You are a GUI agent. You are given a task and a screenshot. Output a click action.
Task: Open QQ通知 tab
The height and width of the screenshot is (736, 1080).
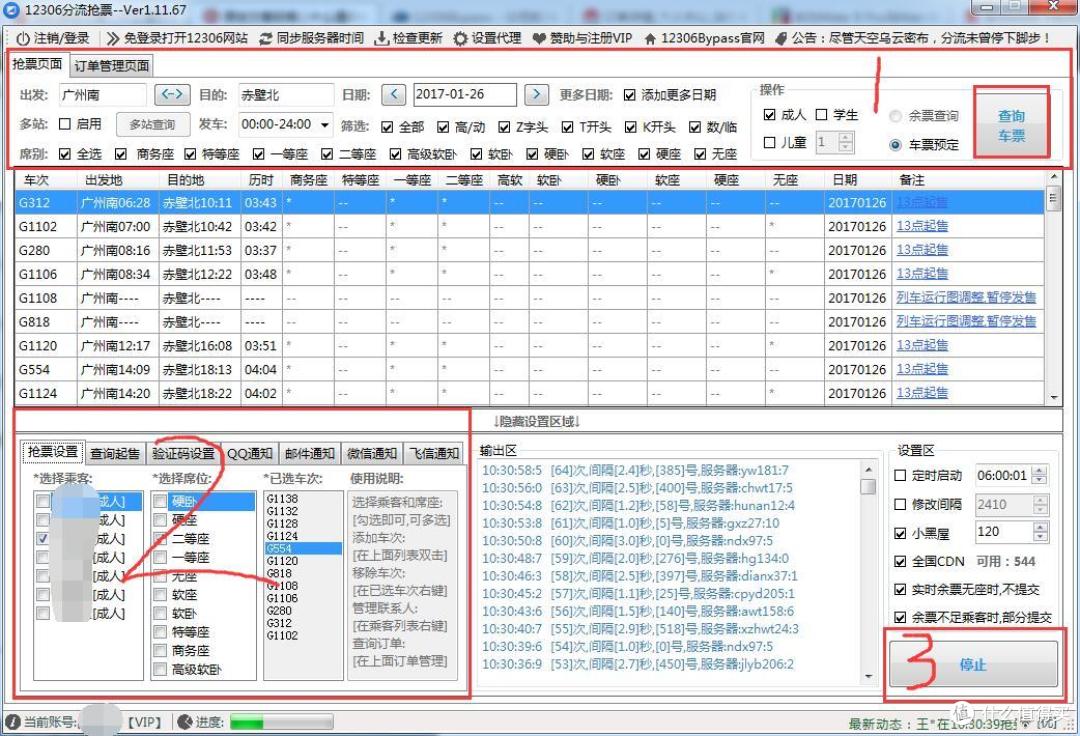point(250,453)
